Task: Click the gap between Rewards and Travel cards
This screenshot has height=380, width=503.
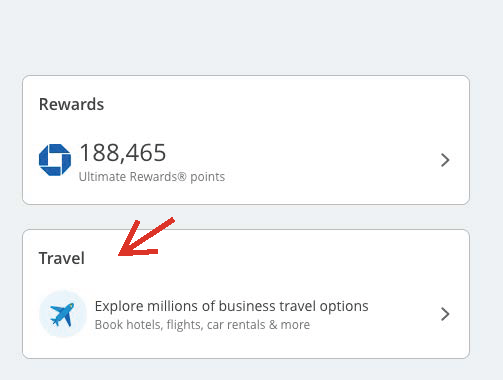Action: coord(300,217)
